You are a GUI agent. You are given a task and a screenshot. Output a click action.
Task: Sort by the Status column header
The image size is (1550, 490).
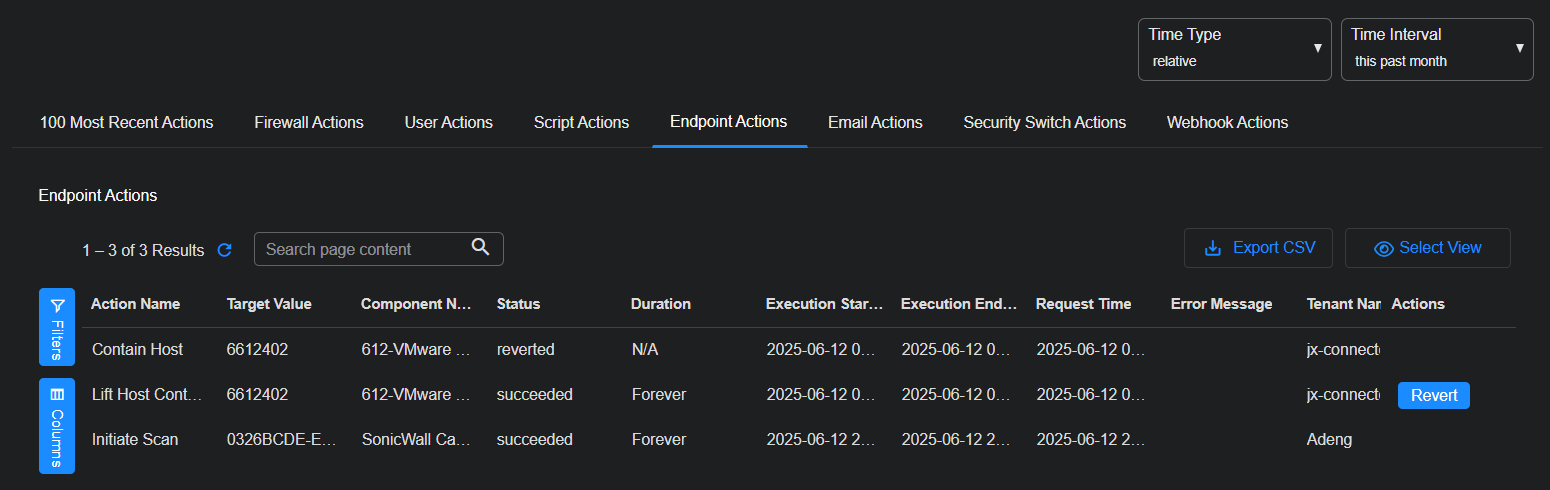click(518, 304)
